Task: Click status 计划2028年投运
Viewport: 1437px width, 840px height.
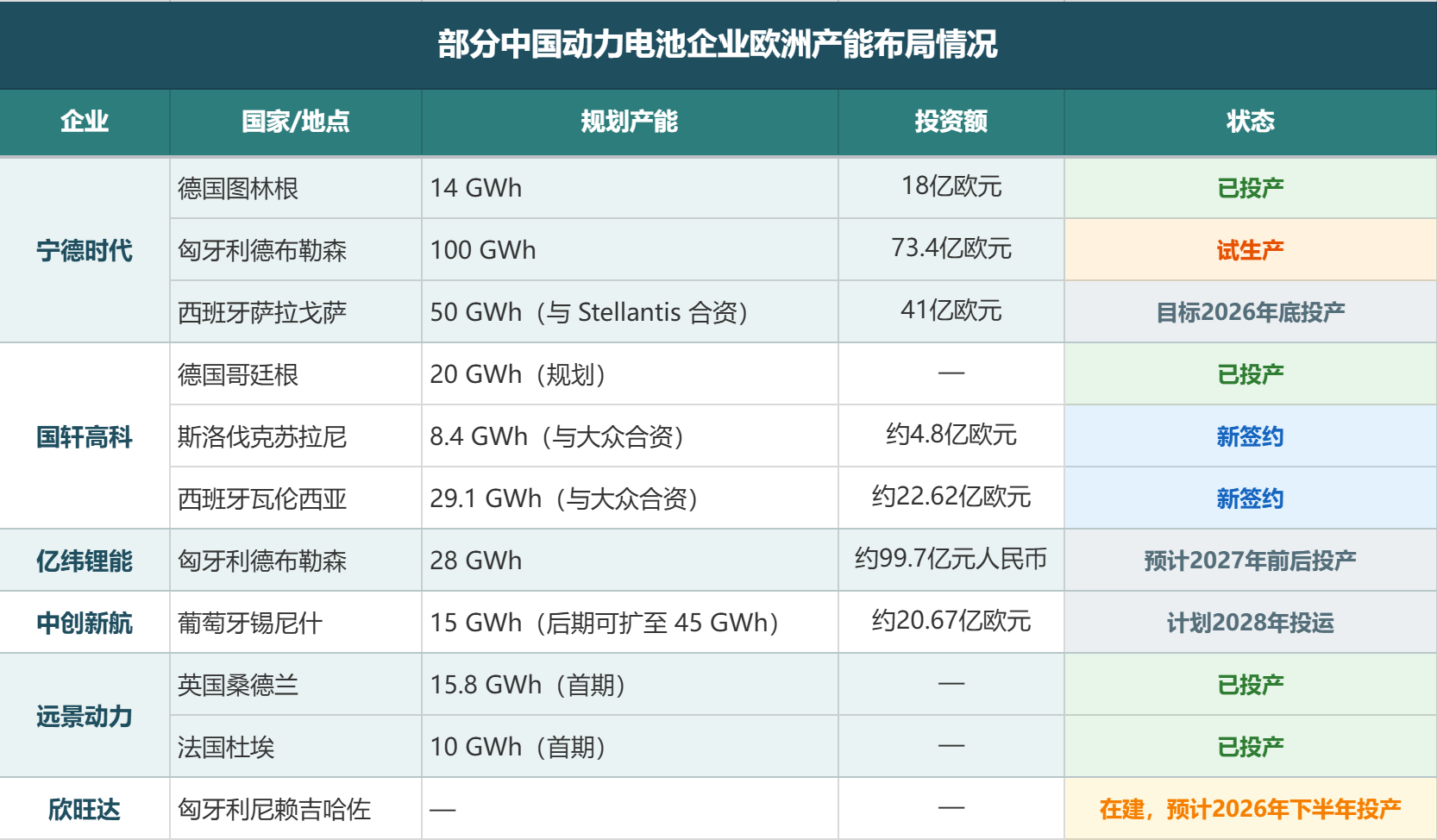Action: pyautogui.click(x=1251, y=623)
